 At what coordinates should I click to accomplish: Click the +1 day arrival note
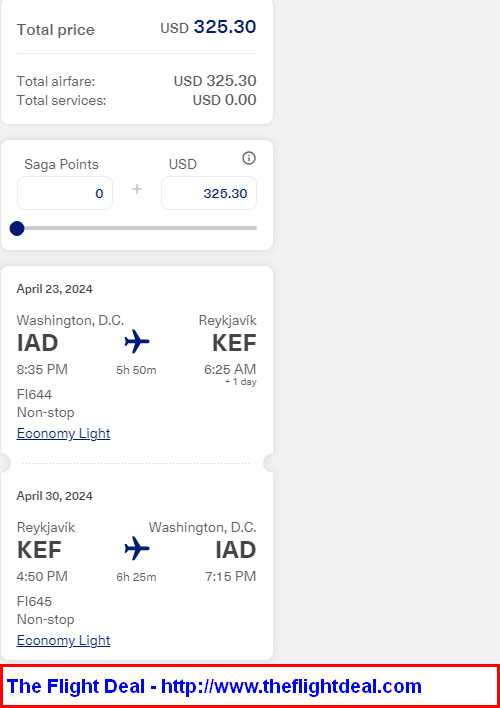pyautogui.click(x=241, y=382)
